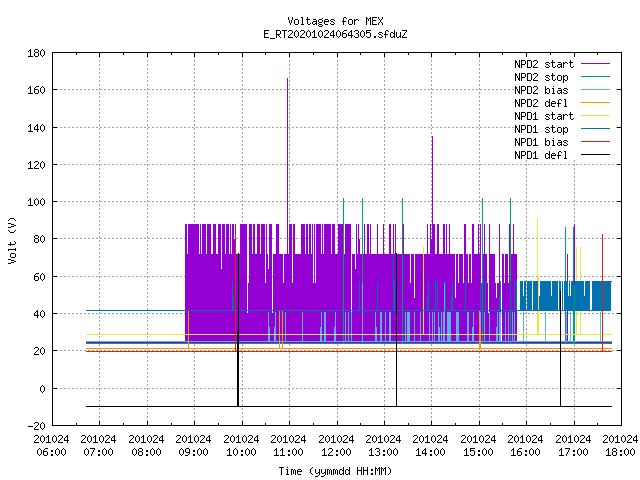
Task: Click the orange NPD2 defl legend line
Action: [x=596, y=103]
